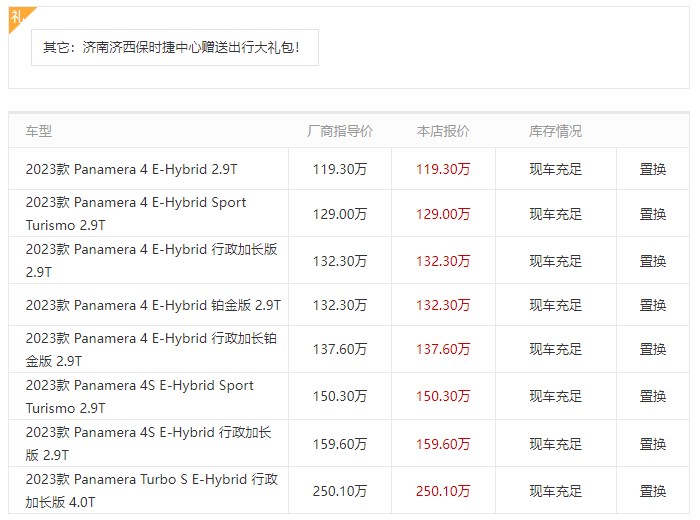Screen dimensions: 700x520
Task: Click red dealer price in 铂金版 2.9T row
Action: [x=443, y=305]
